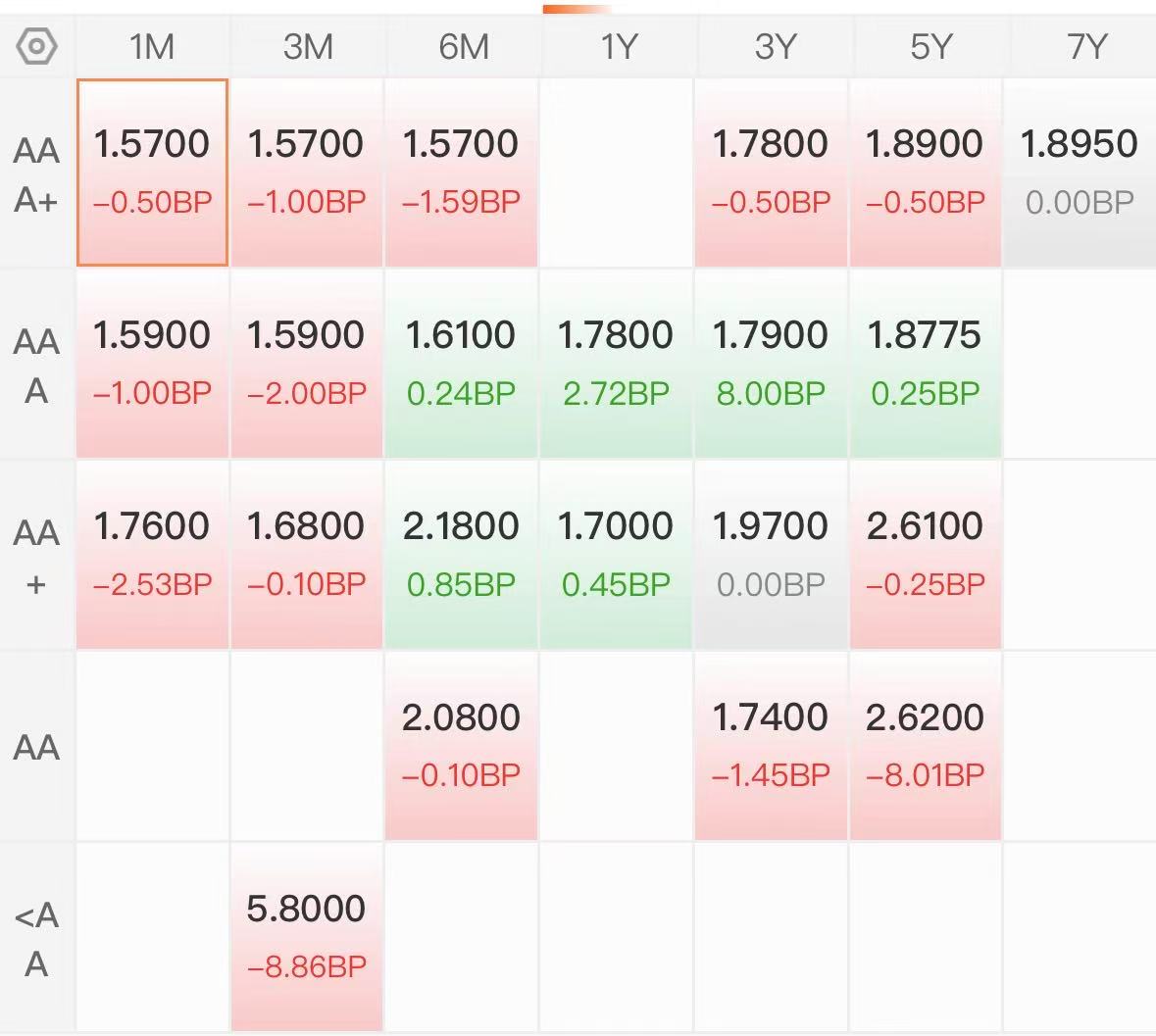The height and width of the screenshot is (1036, 1156).
Task: Select the <AA row label
Action: click(36, 940)
